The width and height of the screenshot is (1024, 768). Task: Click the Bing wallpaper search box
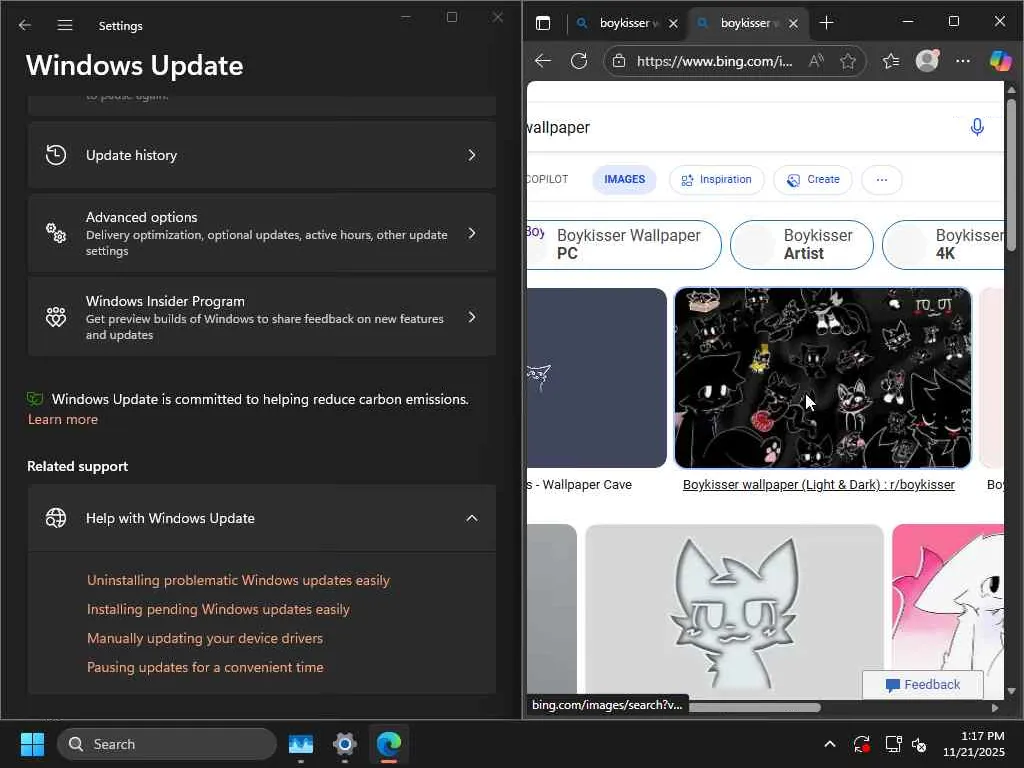(x=738, y=127)
